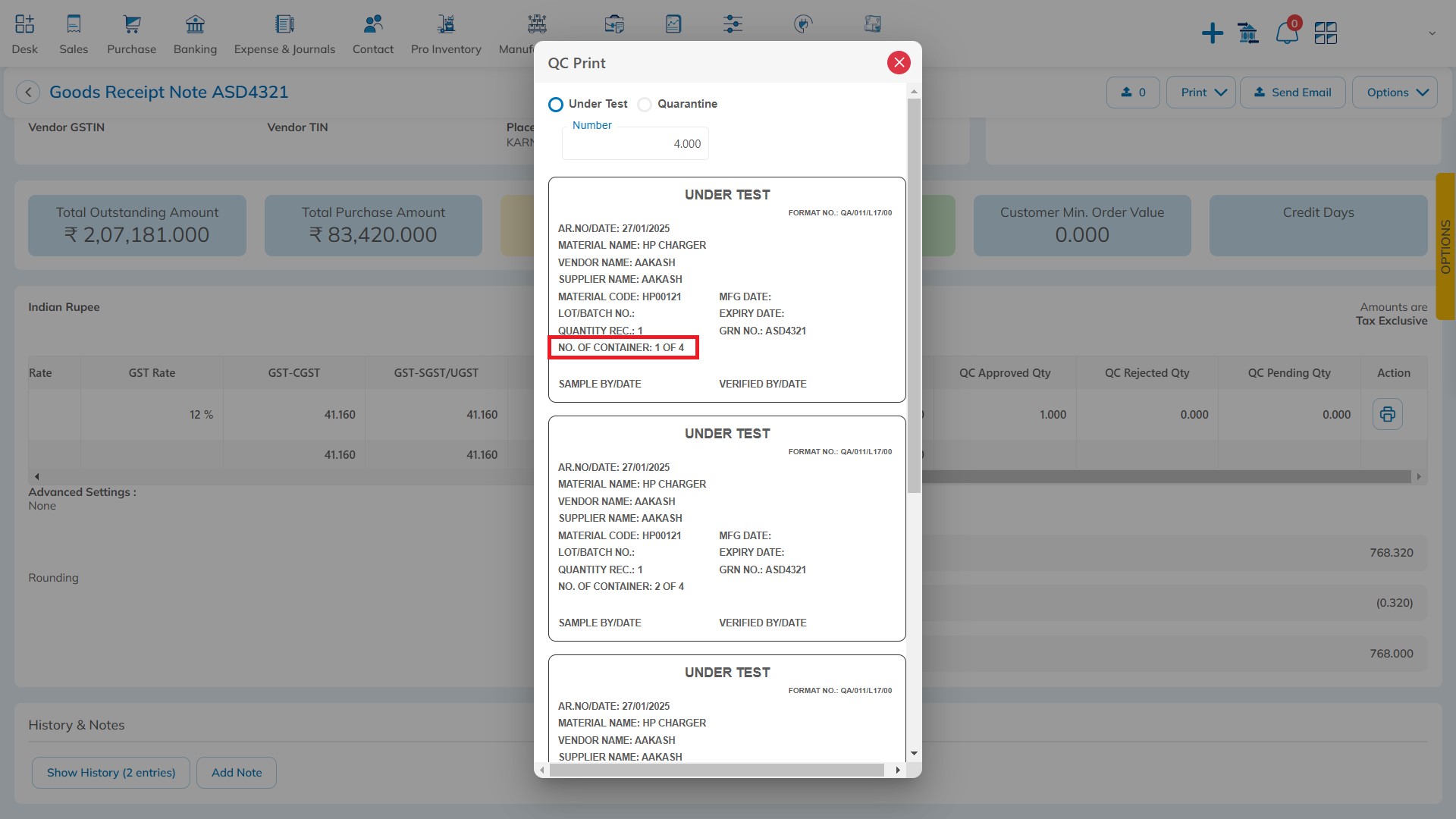Open the Banking module icon

coord(195,24)
